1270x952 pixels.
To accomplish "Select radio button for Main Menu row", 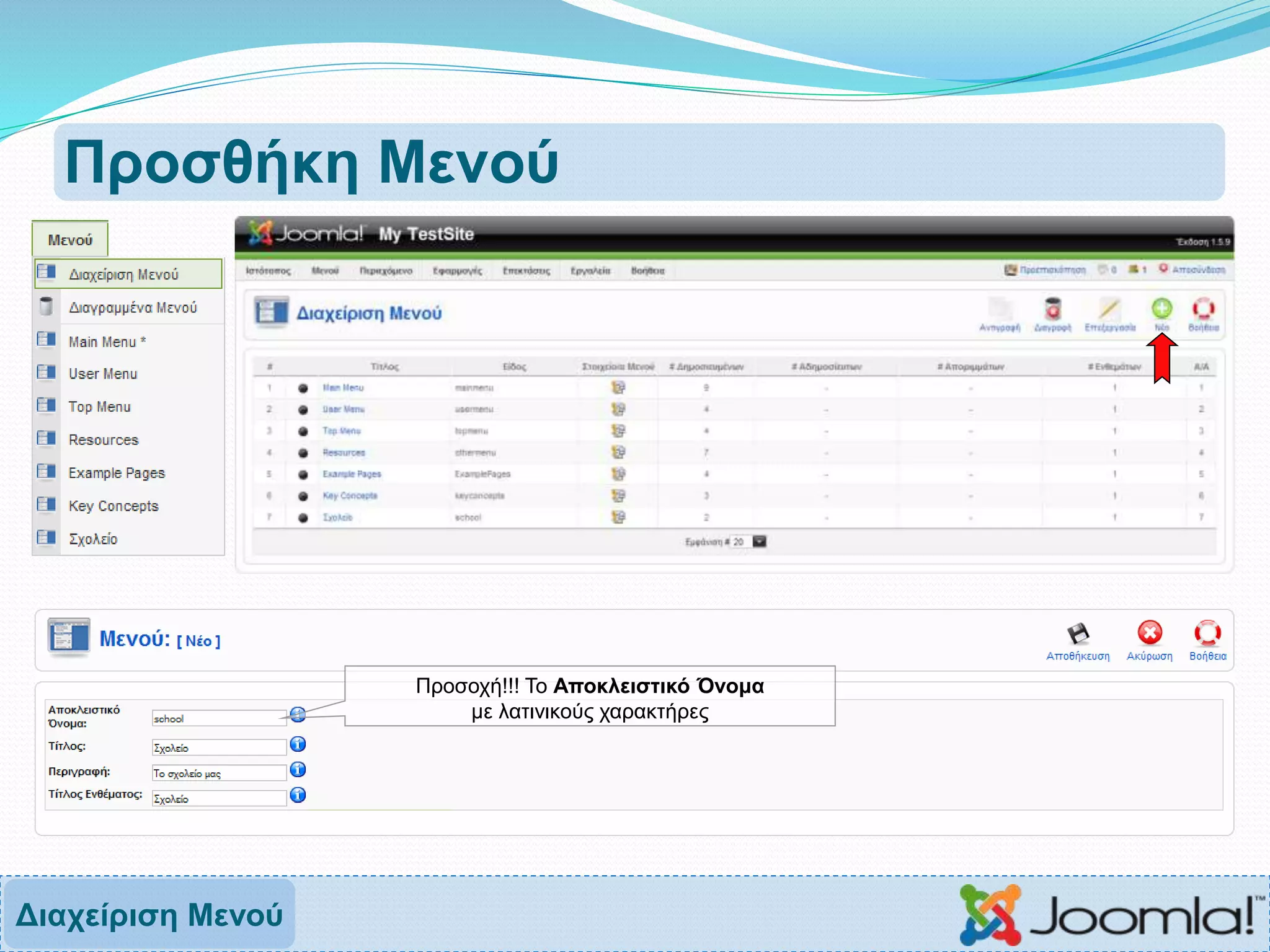I will pos(303,389).
